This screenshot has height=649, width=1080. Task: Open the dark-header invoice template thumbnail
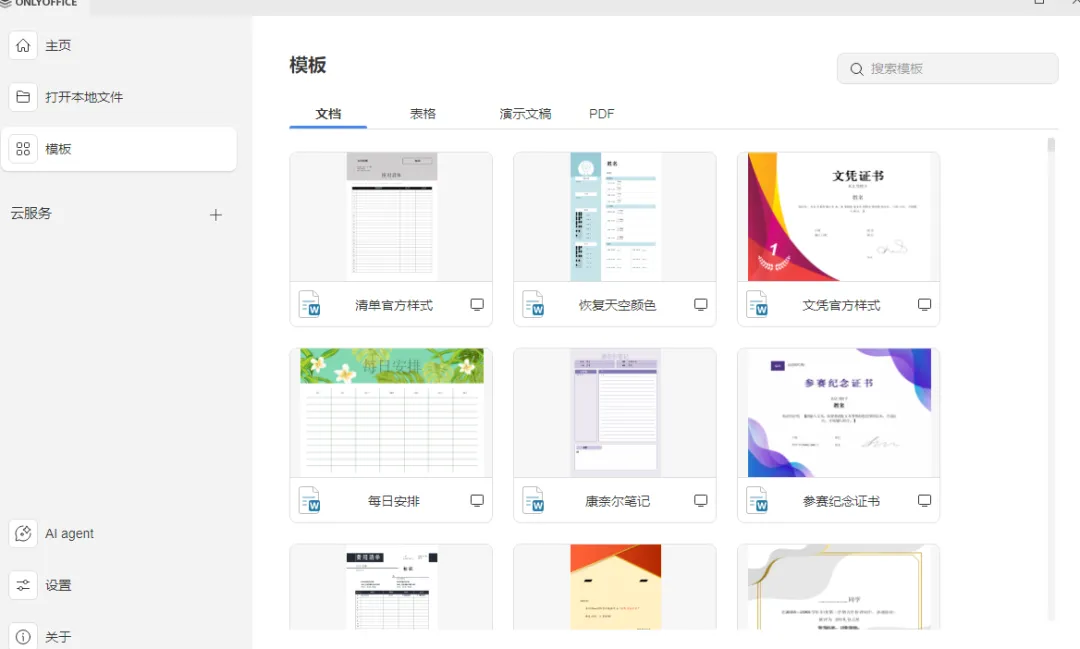coord(391,587)
